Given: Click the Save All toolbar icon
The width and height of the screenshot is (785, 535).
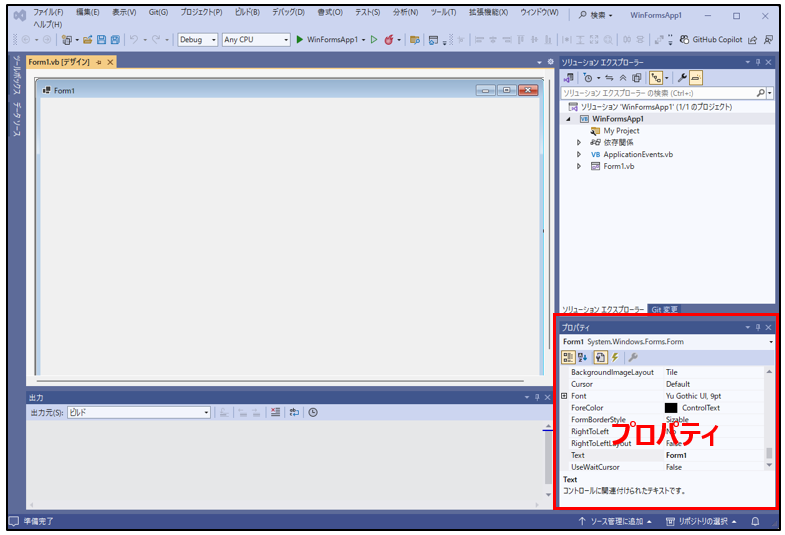Looking at the screenshot, I should pos(115,40).
